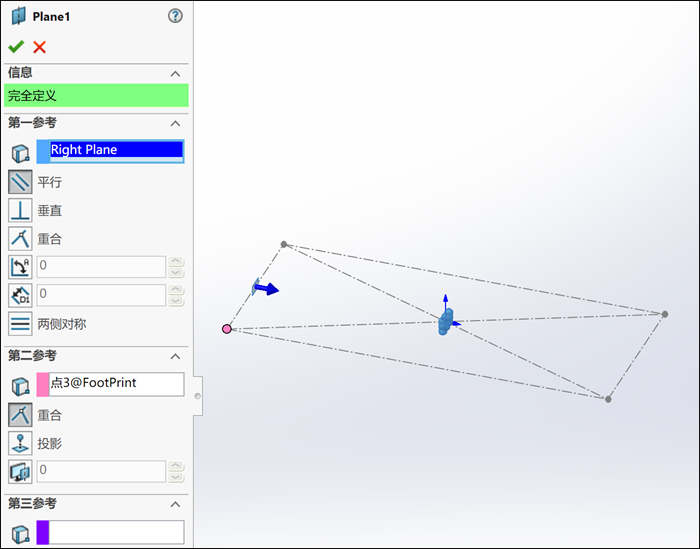Screen dimensions: 700x549
Task: Decrease the offset distance with down arrow
Action: (x=176, y=301)
